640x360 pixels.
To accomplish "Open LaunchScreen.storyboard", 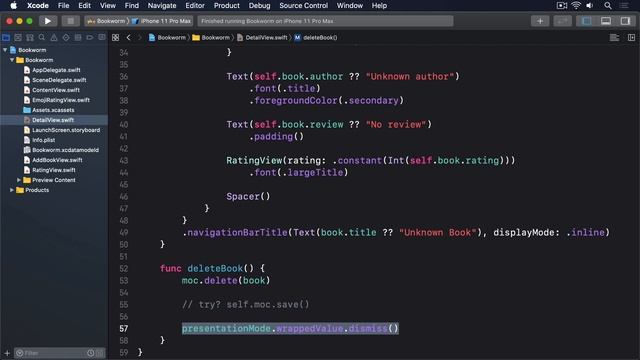I will click(x=66, y=130).
